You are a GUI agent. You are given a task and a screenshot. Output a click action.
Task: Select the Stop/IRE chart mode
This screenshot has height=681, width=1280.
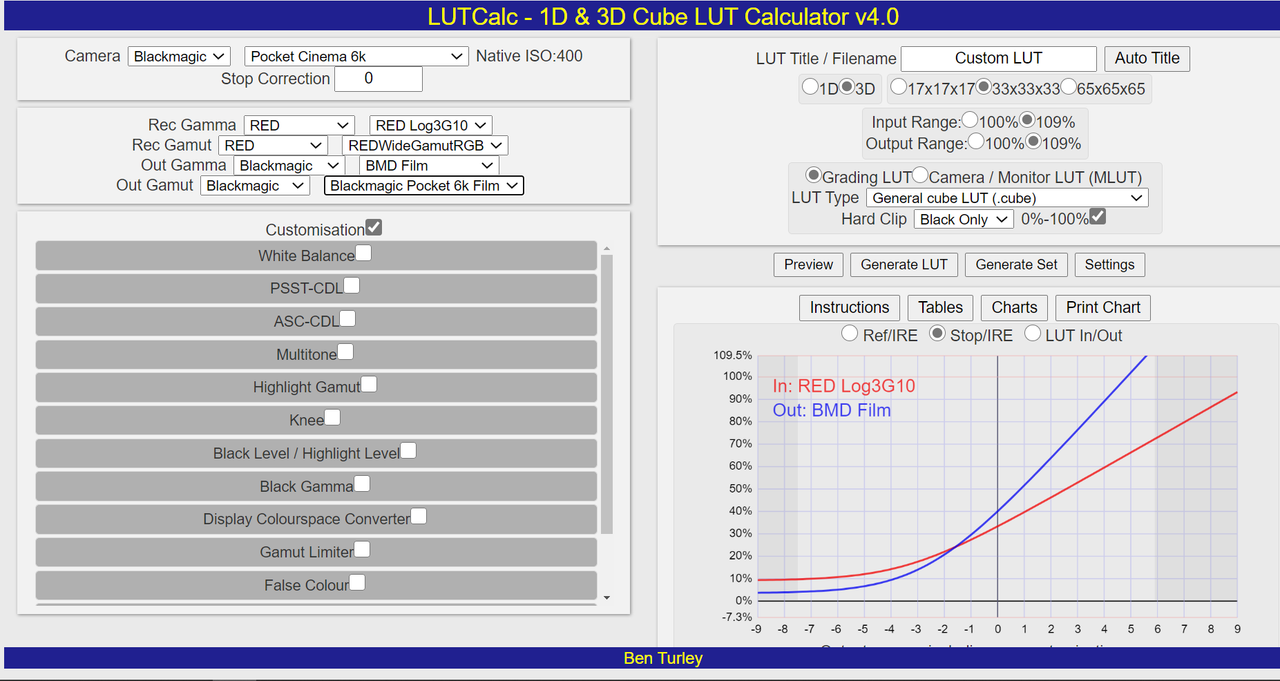[x=937, y=333]
